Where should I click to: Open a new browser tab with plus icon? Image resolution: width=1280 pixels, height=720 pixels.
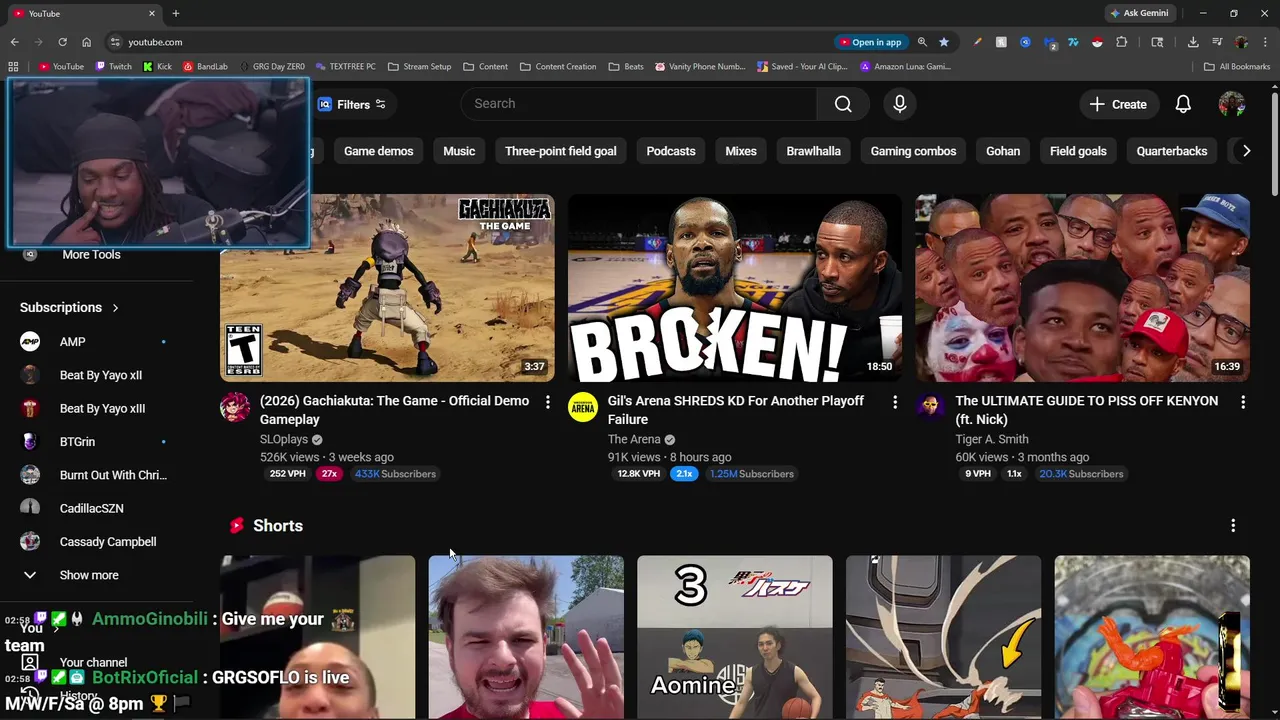[x=176, y=13]
